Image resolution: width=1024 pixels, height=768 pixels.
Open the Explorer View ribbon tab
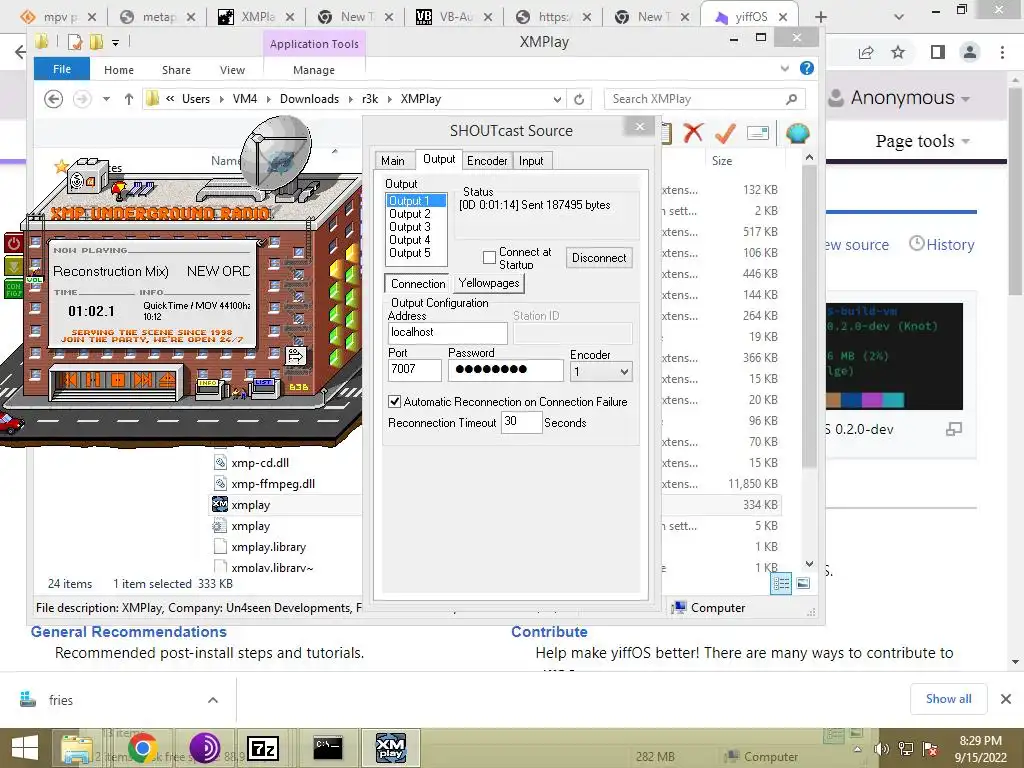(232, 70)
